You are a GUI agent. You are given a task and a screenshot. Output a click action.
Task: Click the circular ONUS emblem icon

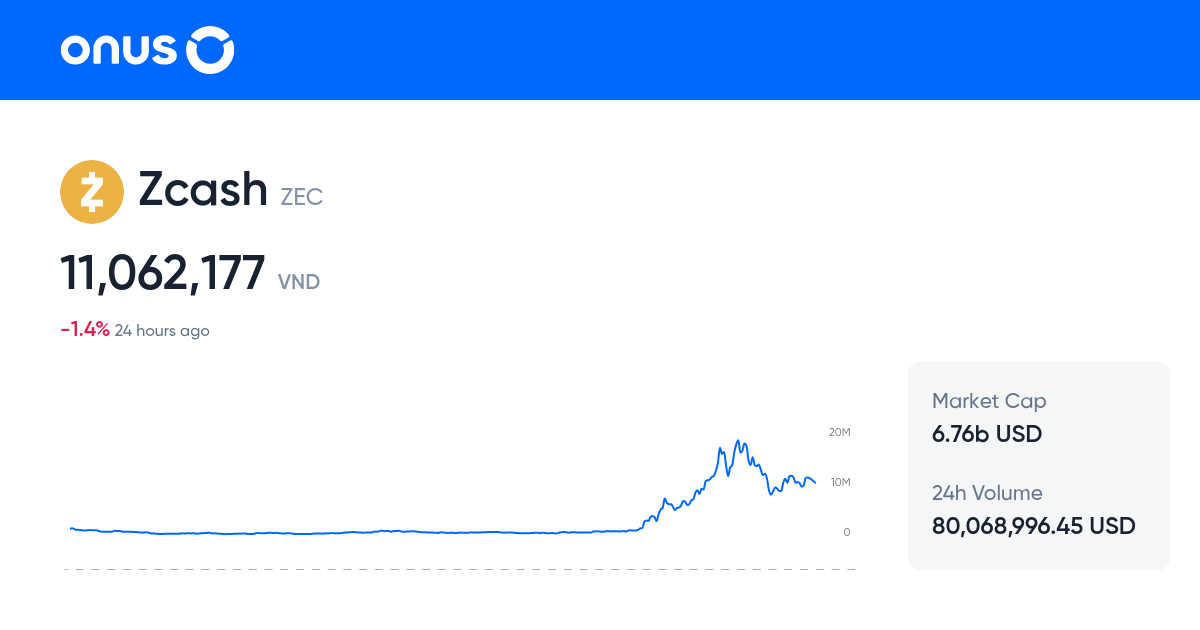(x=212, y=49)
